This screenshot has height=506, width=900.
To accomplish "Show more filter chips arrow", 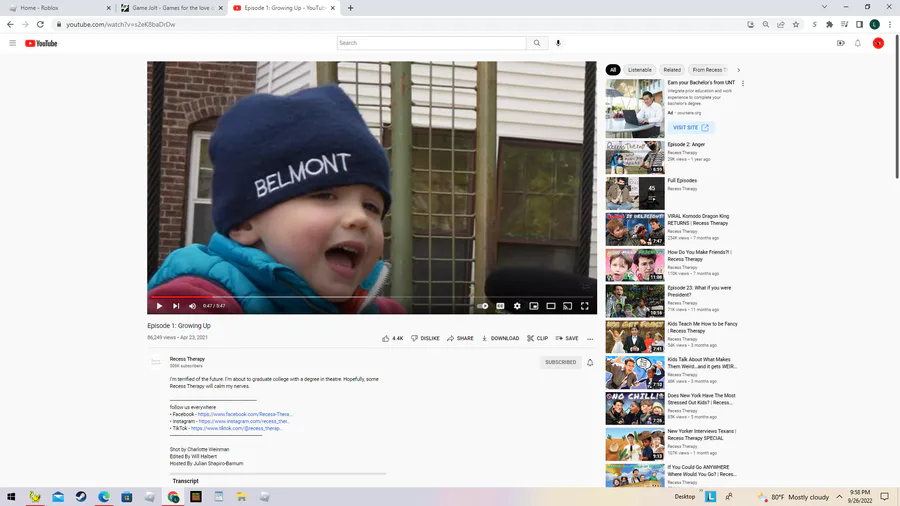I will (739, 70).
